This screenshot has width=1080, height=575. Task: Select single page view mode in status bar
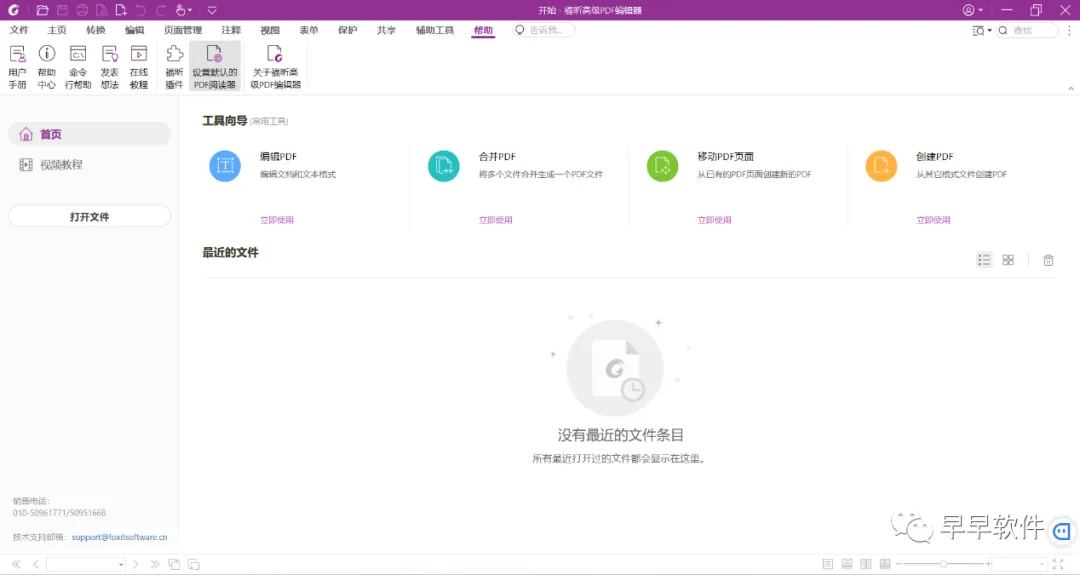[828, 565]
